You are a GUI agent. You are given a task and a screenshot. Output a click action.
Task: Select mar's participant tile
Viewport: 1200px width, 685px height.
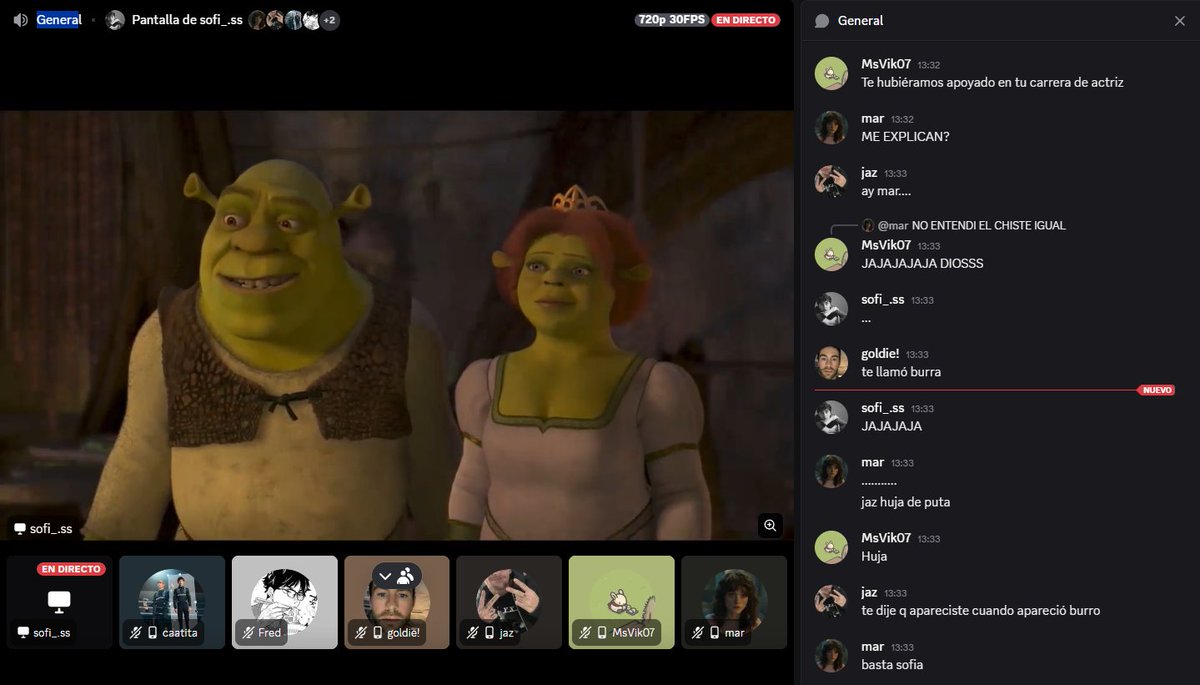click(734, 602)
